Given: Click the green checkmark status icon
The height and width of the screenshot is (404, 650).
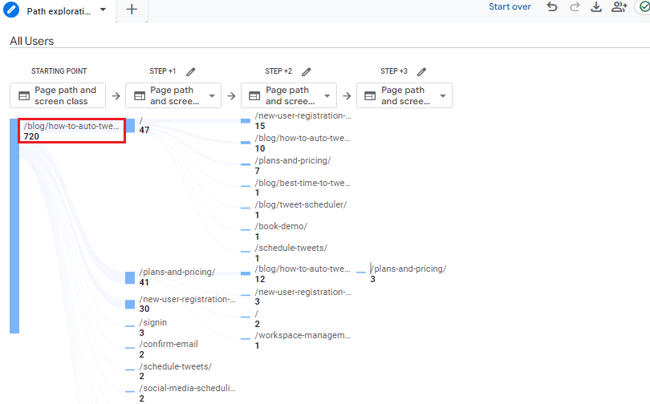Looking at the screenshot, I should pos(644,8).
